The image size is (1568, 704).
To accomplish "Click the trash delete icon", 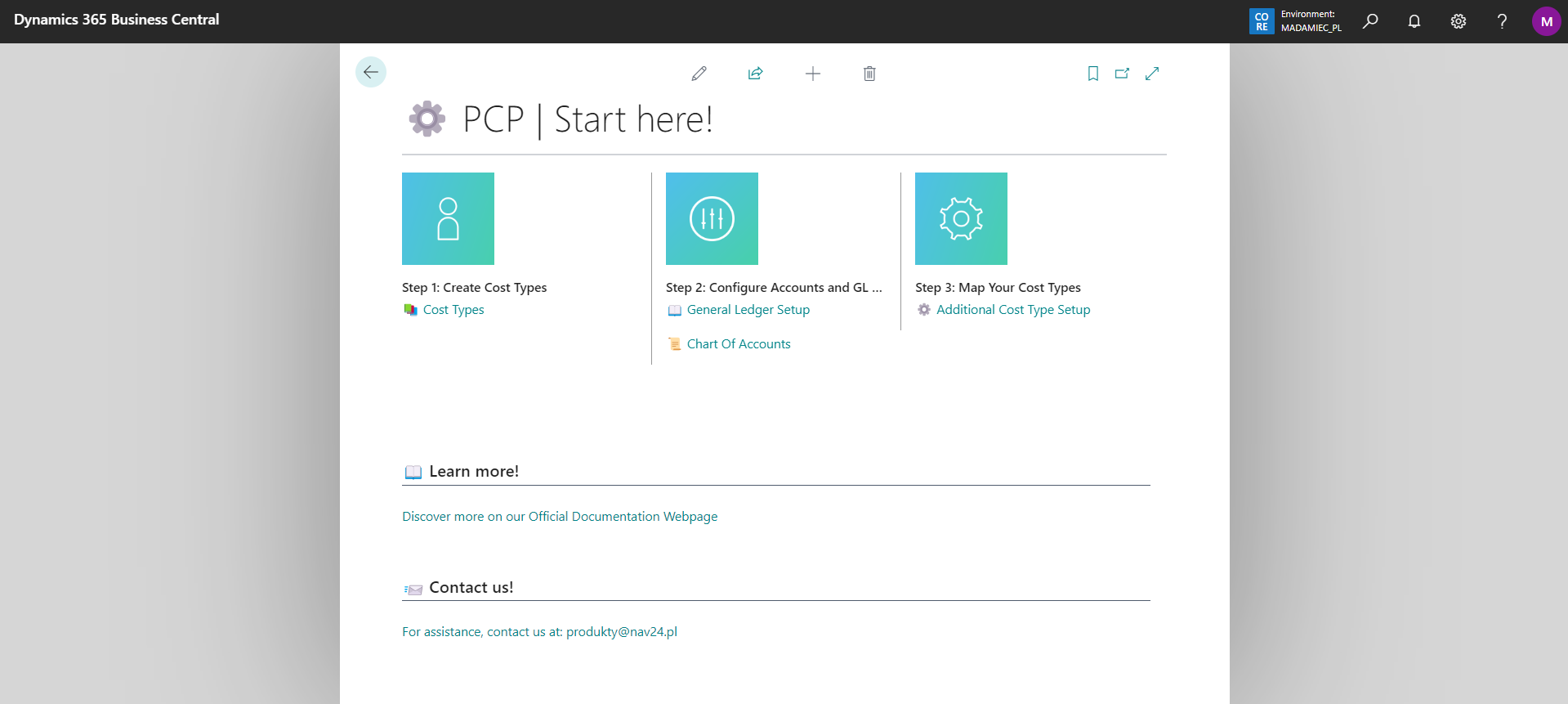I will click(x=869, y=74).
